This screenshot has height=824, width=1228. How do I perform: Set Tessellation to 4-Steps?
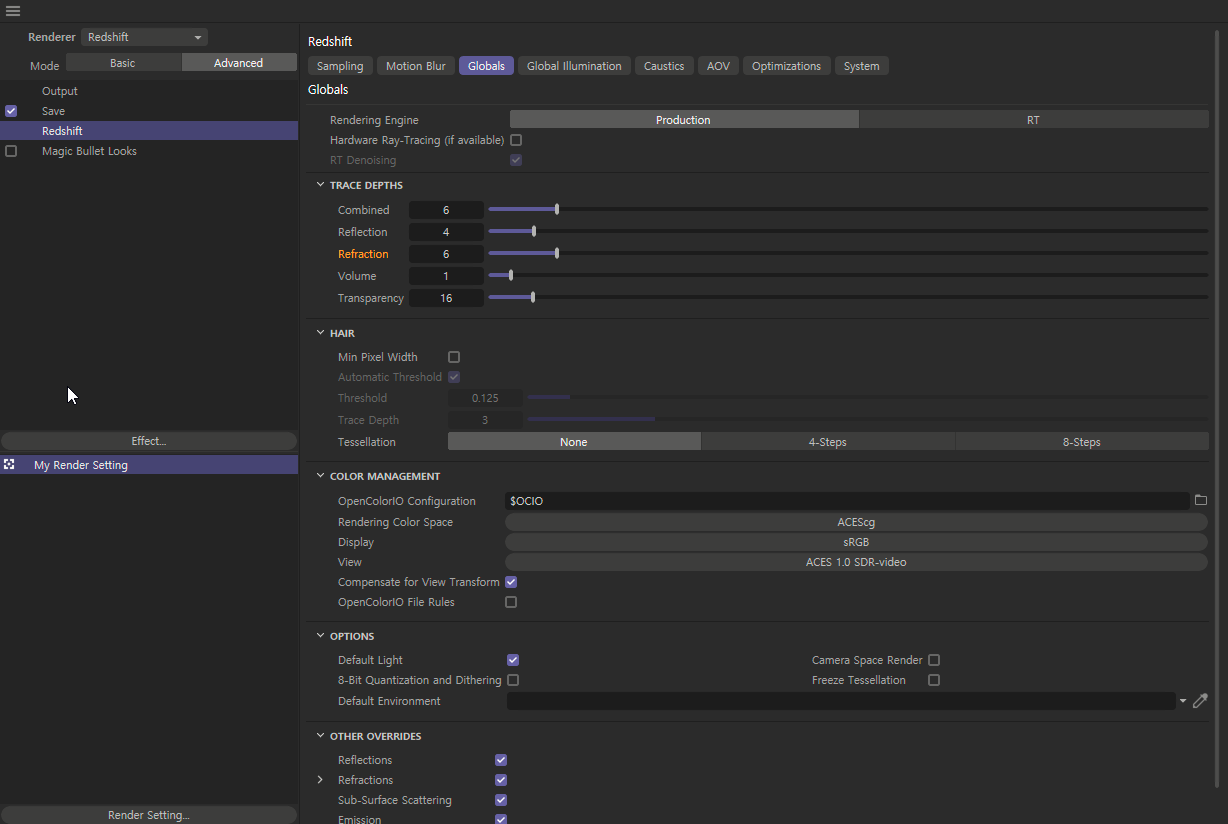828,442
